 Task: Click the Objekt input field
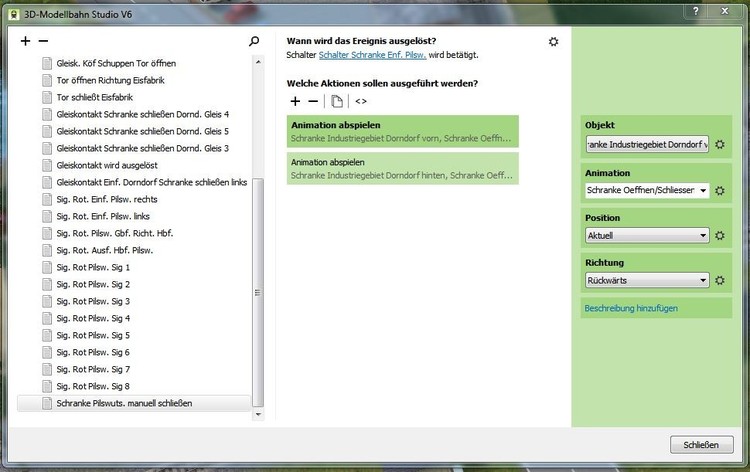click(647, 144)
